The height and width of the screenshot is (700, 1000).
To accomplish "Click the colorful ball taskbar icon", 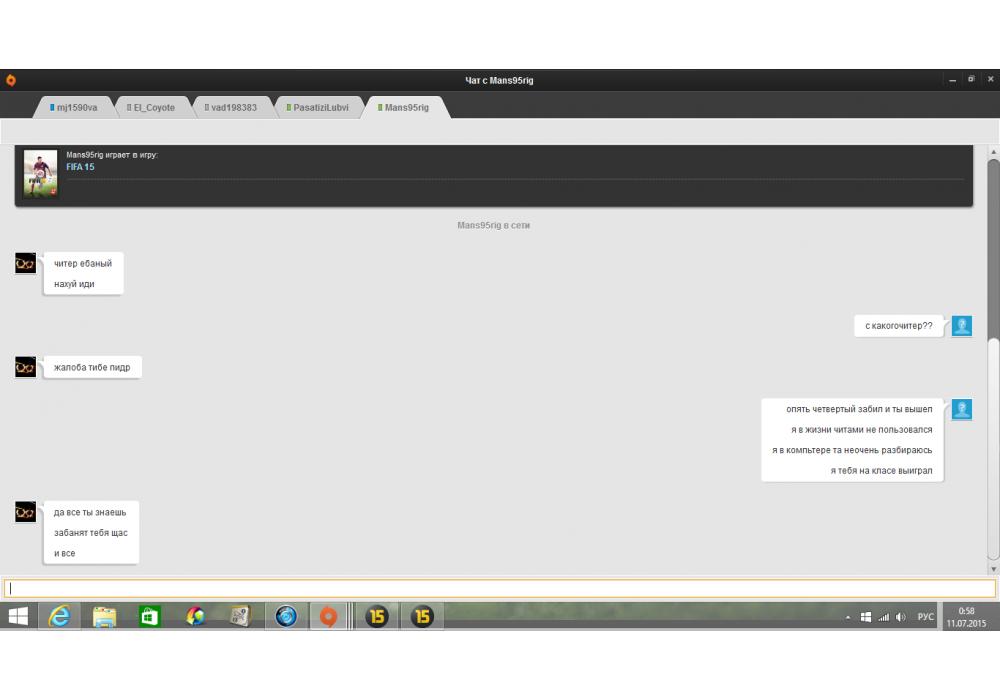I will (x=195, y=616).
